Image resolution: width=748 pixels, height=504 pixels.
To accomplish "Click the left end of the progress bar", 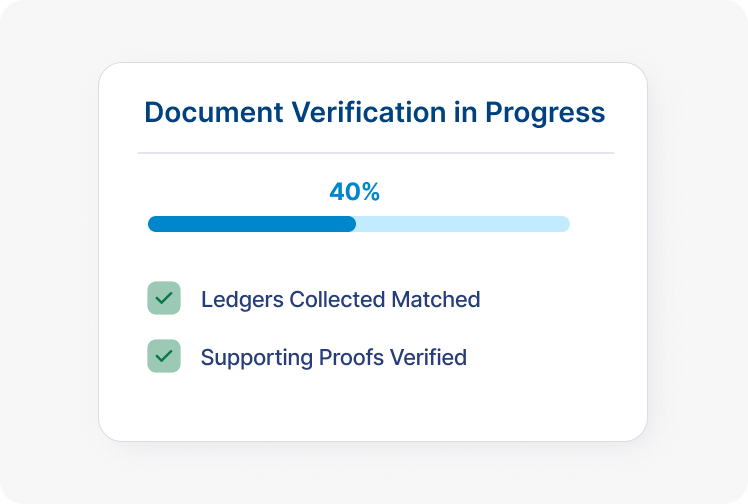I will (x=153, y=224).
